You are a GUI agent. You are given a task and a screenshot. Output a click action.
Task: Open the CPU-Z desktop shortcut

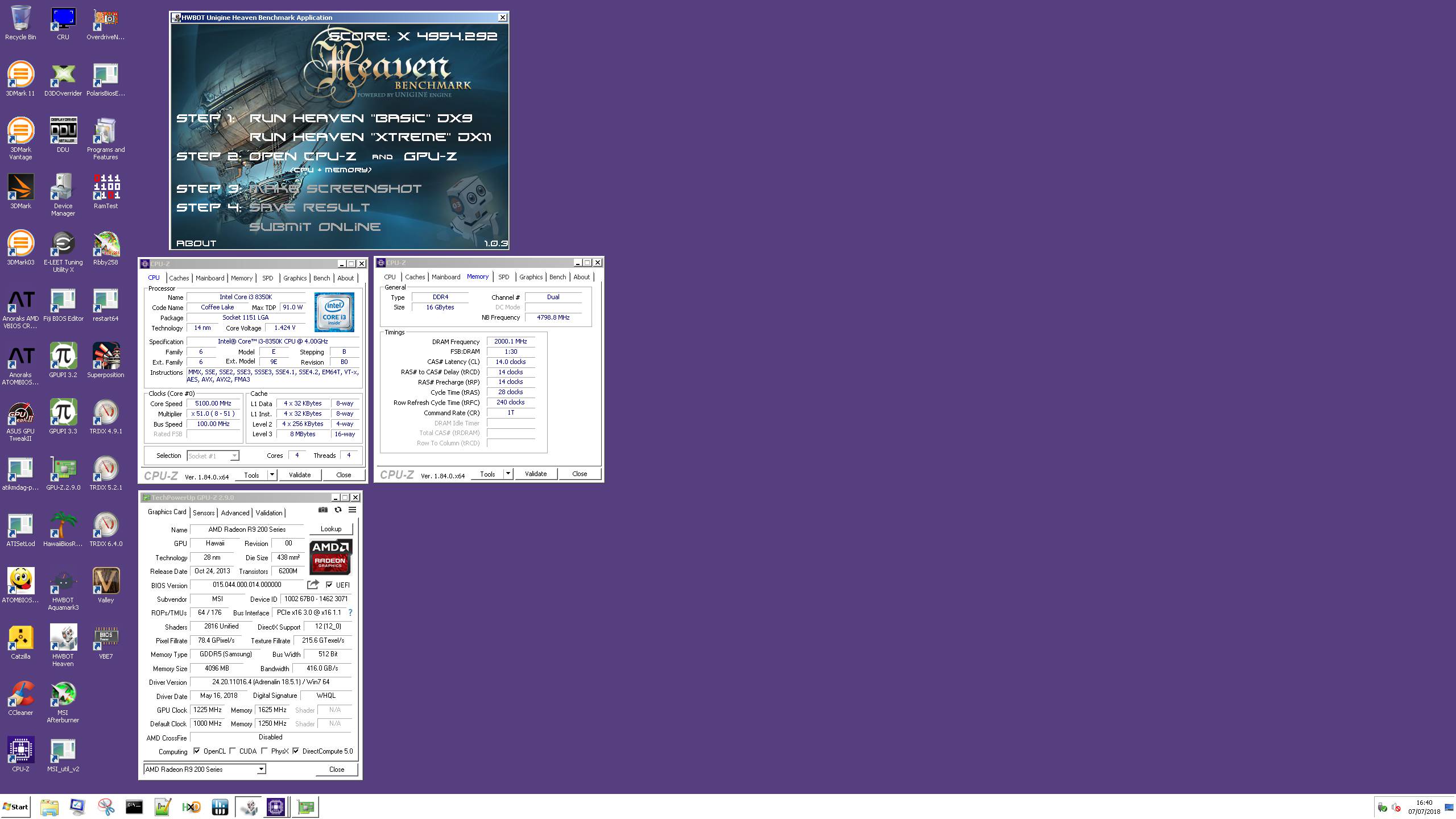click(x=20, y=755)
